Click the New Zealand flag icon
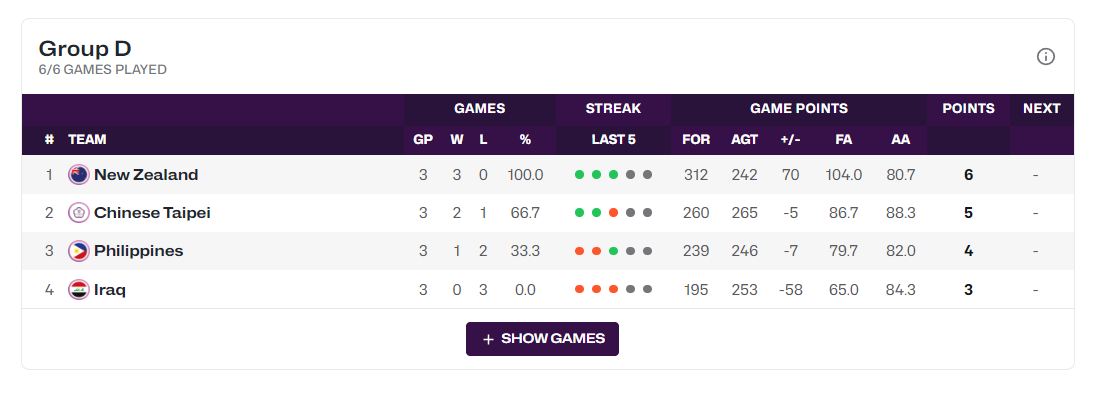 (x=78, y=174)
